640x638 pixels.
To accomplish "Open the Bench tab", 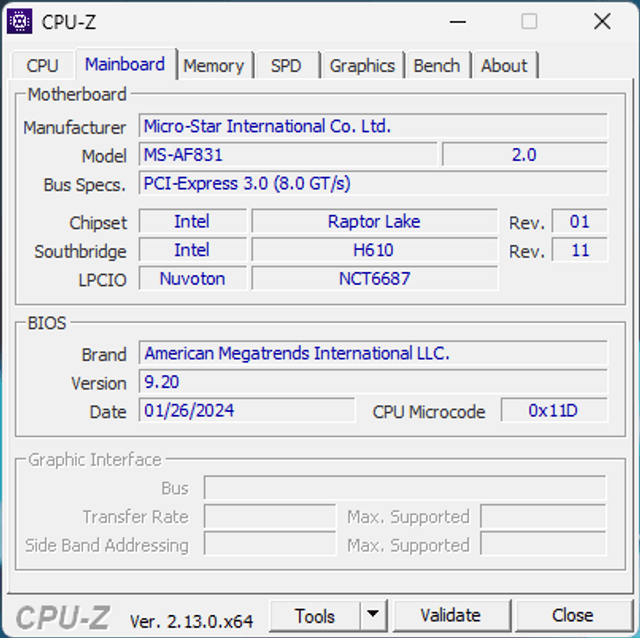I will [x=437, y=65].
